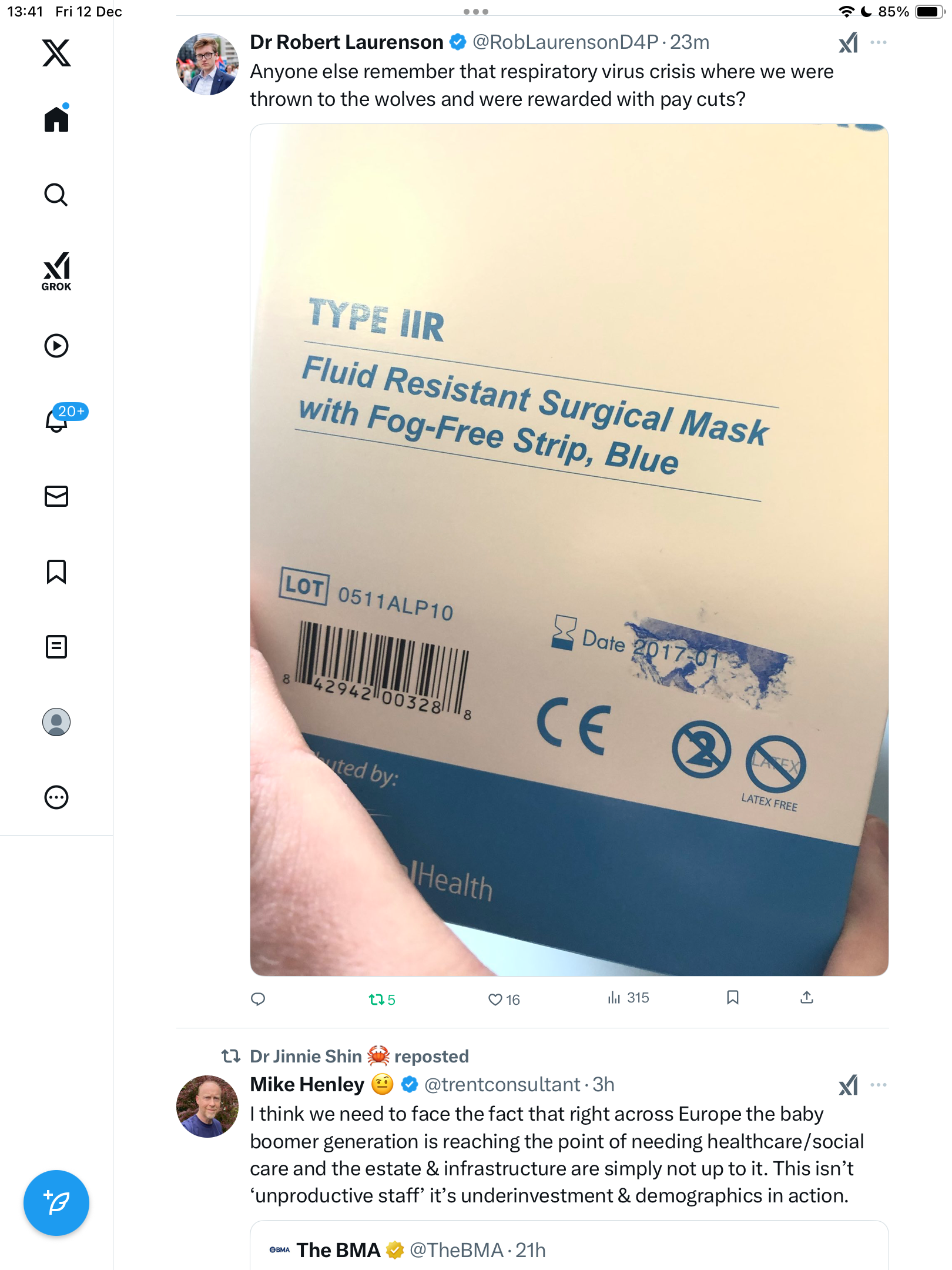952x1270 pixels.
Task: Tap the compose new post button
Action: tap(56, 1203)
